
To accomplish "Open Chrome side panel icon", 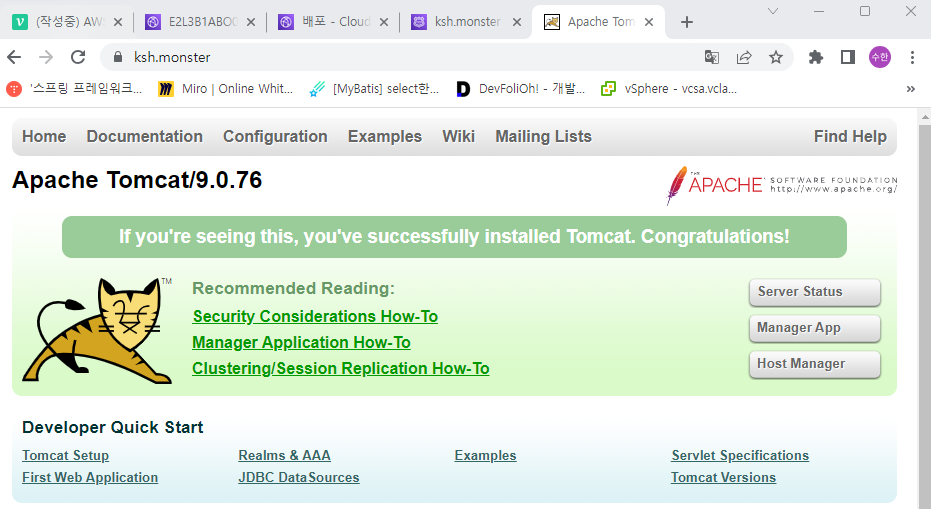I will pos(848,57).
